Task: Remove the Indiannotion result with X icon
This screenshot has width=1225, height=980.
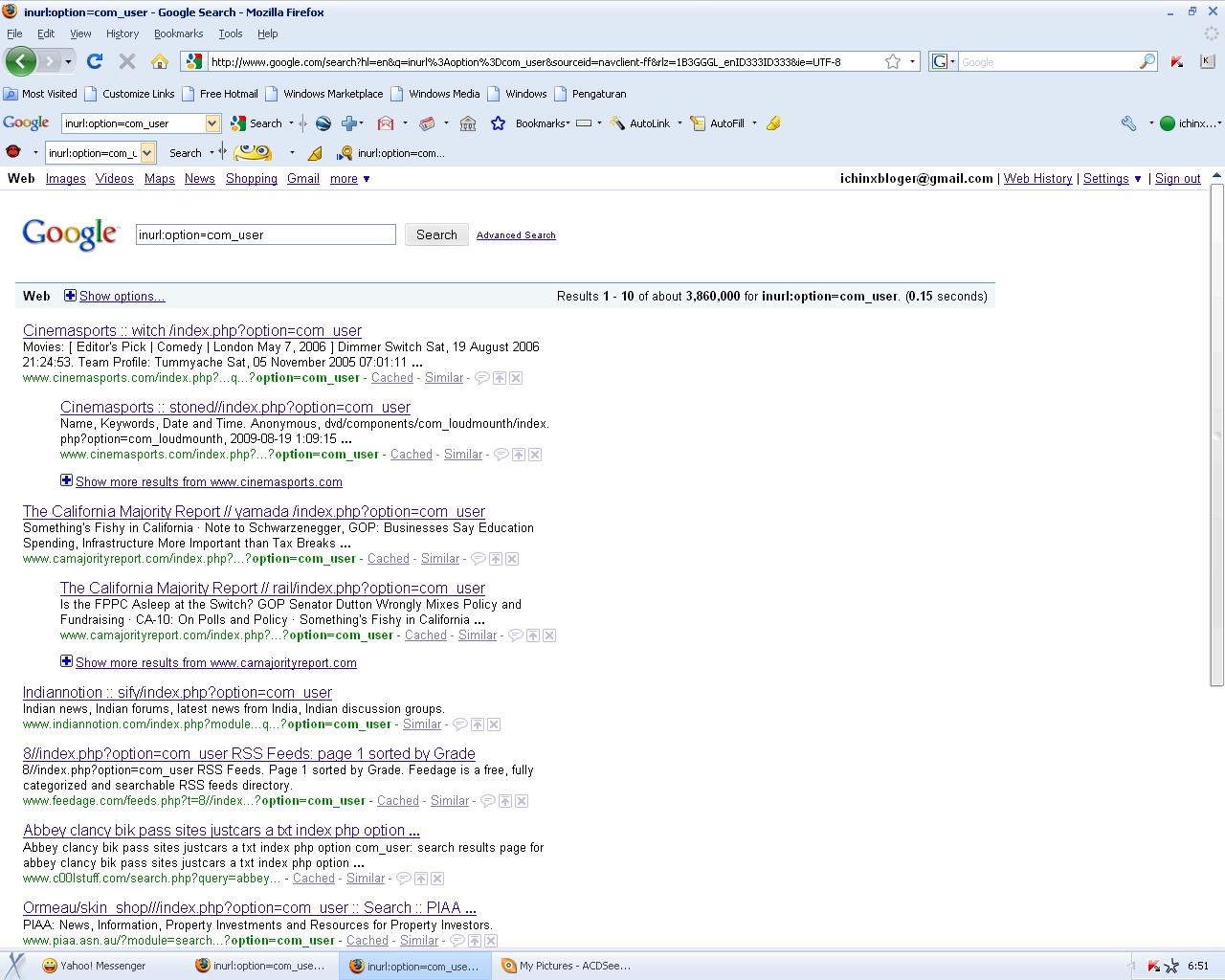Action: coord(494,724)
